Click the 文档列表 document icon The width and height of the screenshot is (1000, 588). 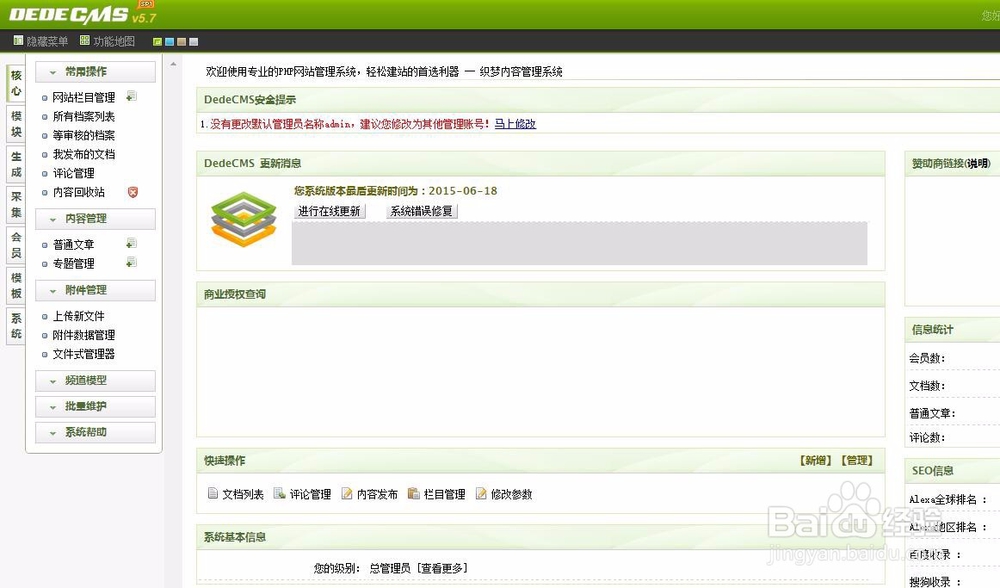pos(213,493)
